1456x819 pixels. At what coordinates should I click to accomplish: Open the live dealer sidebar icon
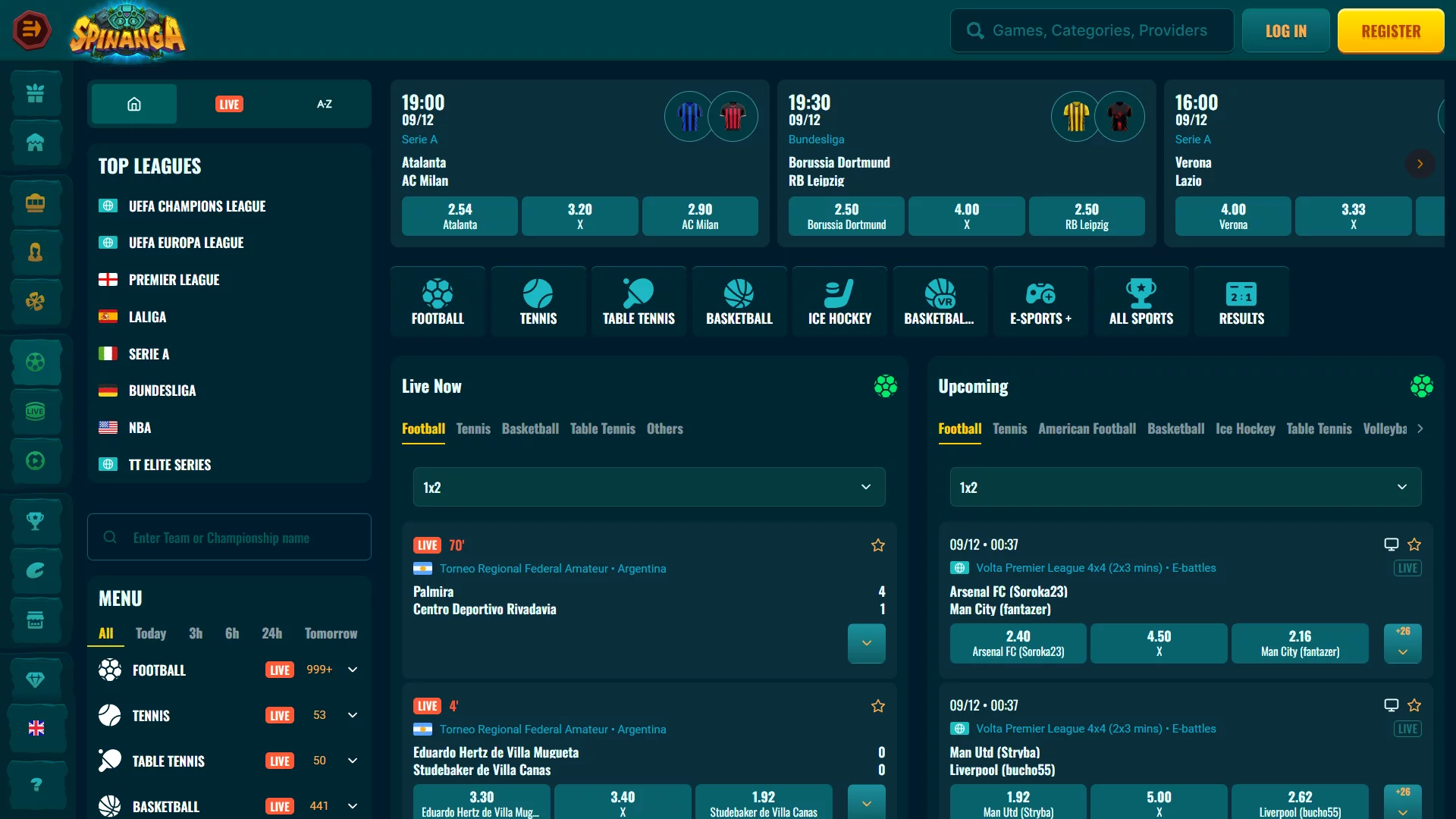[36, 252]
